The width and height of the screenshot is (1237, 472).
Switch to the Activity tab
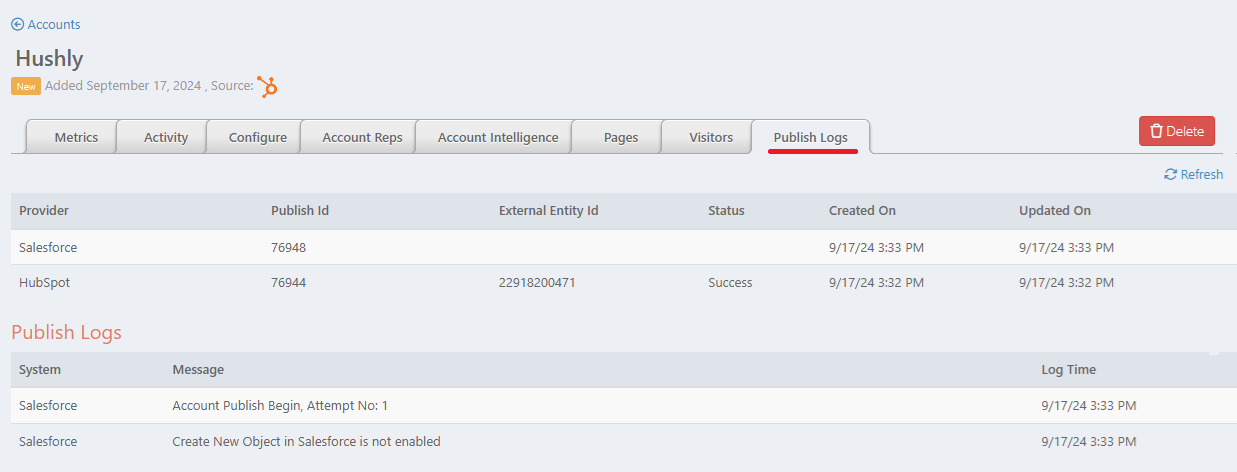coord(166,137)
